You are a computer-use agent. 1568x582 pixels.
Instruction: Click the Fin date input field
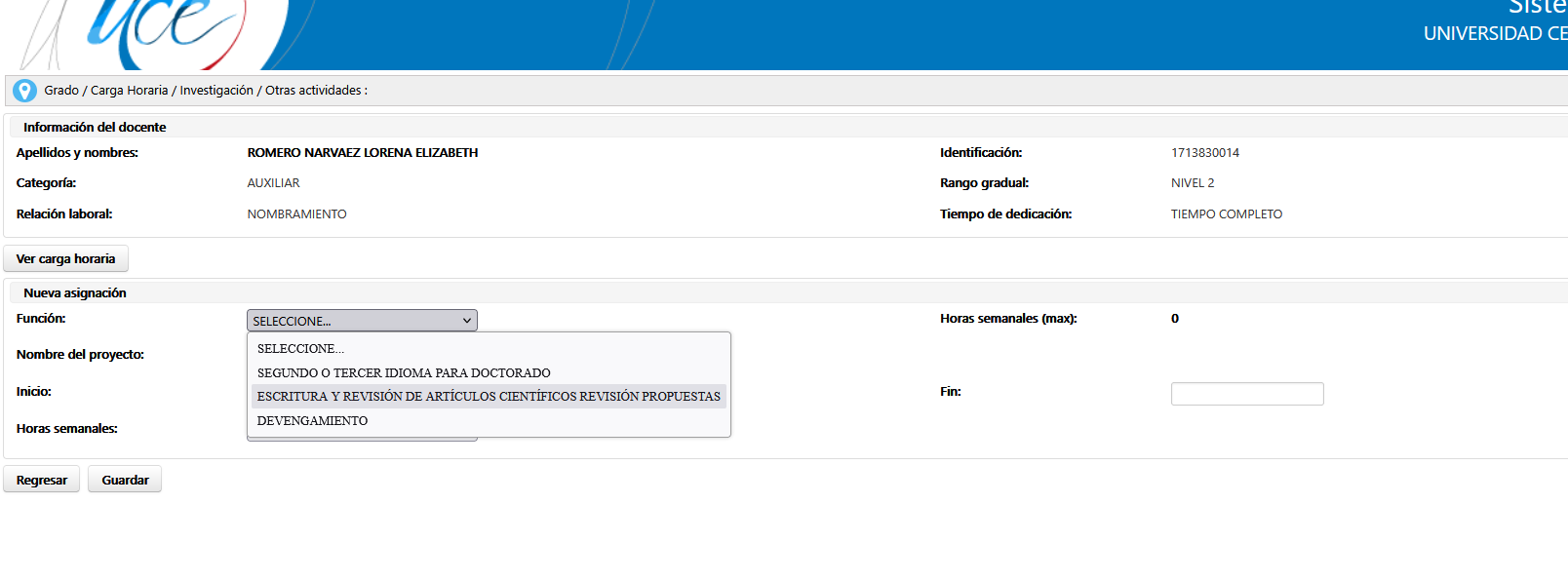[1247, 394]
